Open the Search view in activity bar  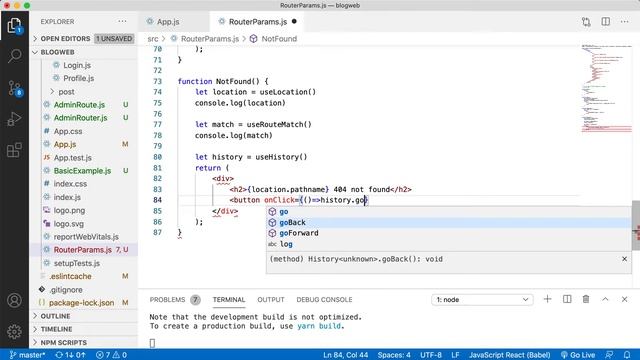pyautogui.click(x=14, y=56)
